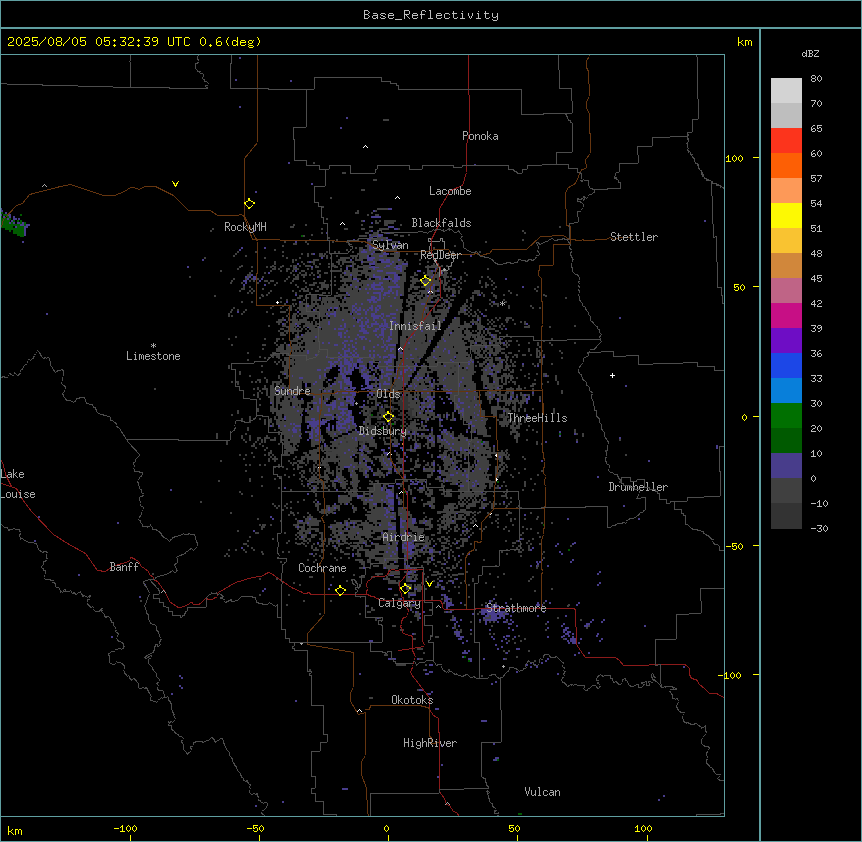This screenshot has width=862, height=842.
Task: Pick the orange 60-57 dBZ swatch
Action: (x=786, y=166)
